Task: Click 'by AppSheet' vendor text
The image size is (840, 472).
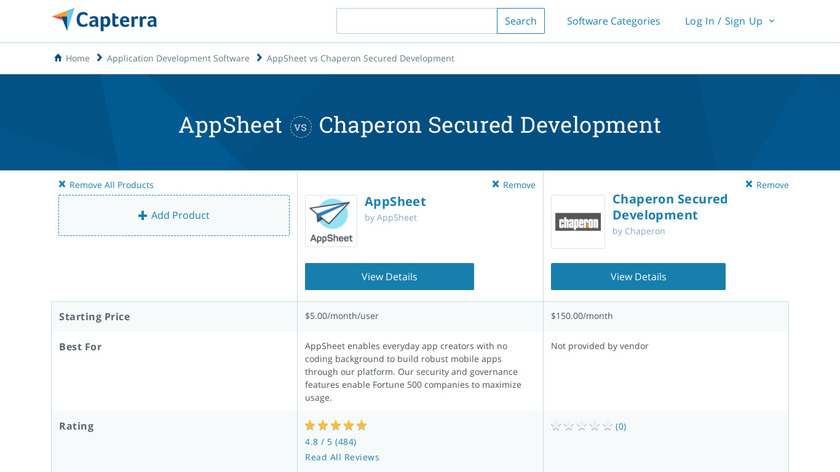Action: tap(391, 218)
